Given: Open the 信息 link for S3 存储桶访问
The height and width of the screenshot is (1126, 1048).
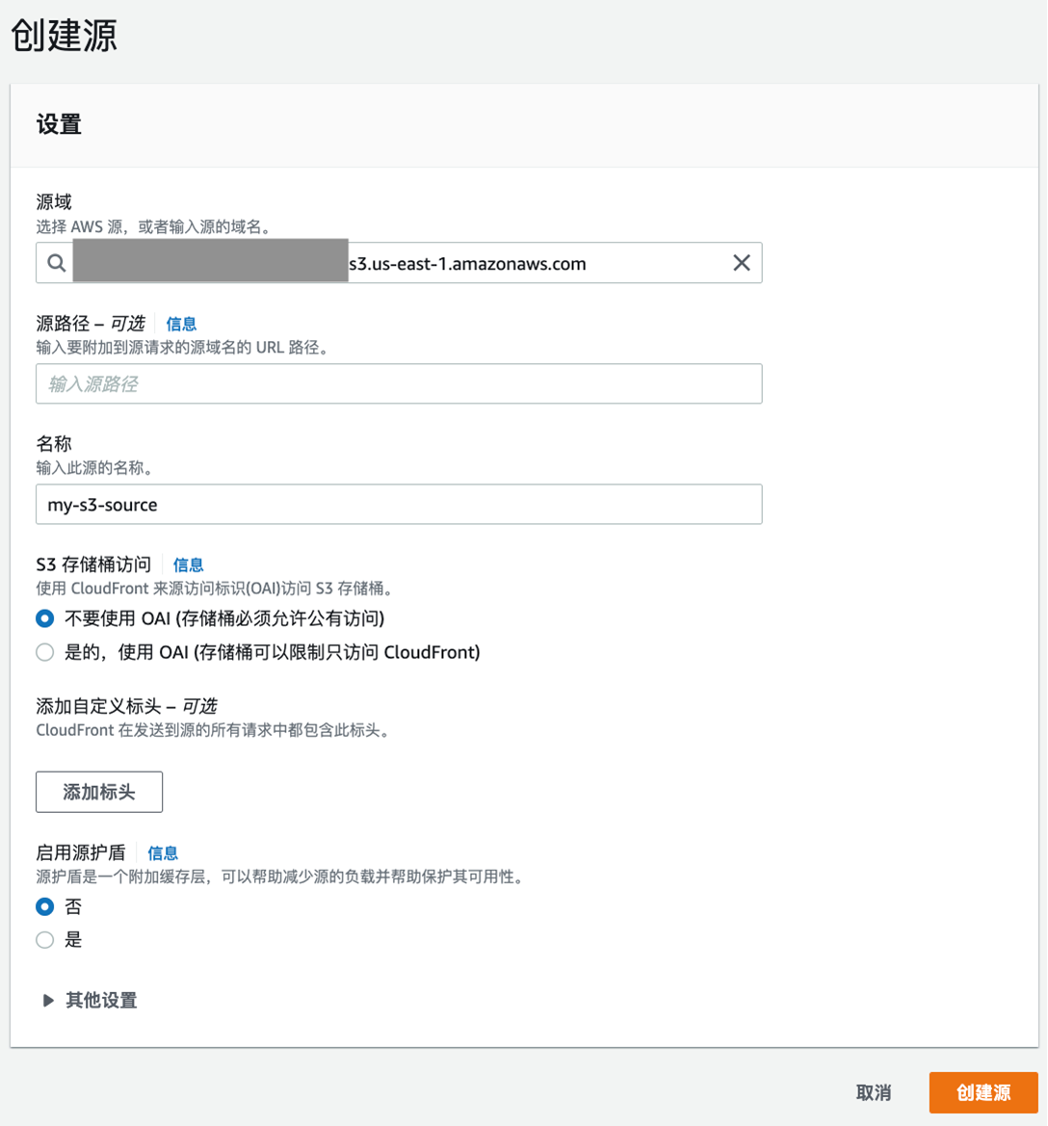Looking at the screenshot, I should [x=187, y=565].
